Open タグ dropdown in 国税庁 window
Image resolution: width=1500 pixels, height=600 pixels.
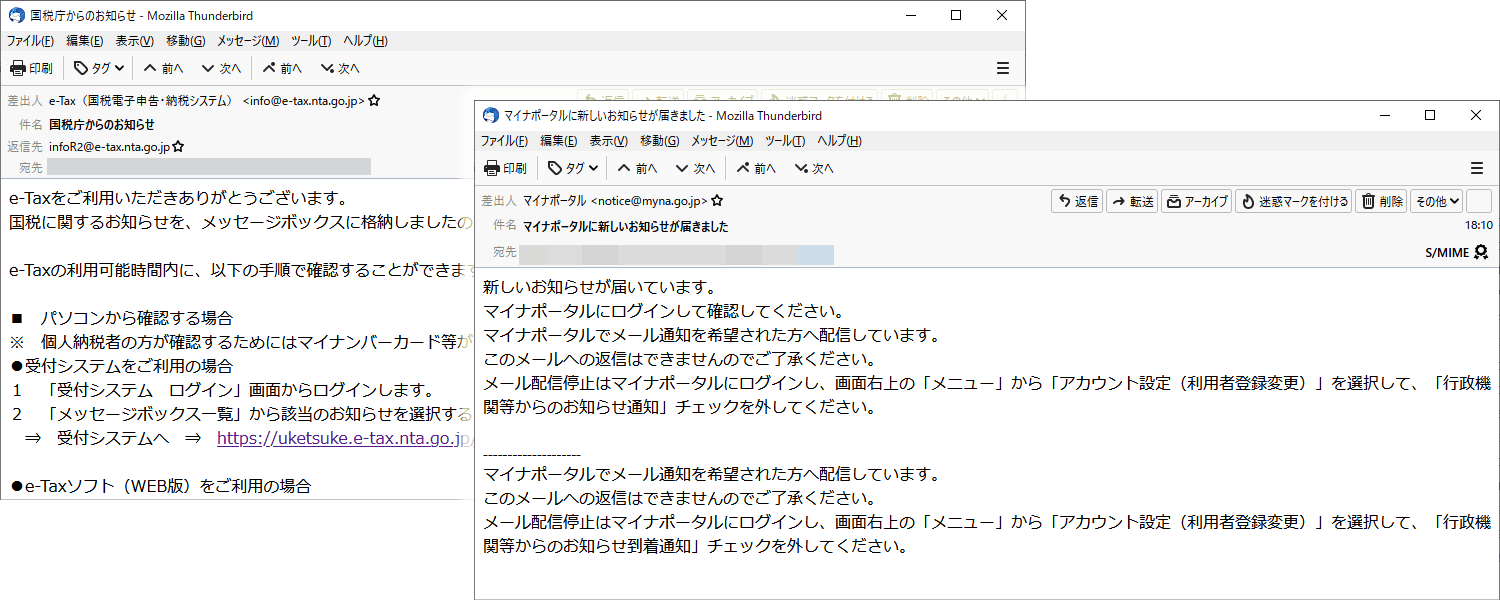(99, 68)
